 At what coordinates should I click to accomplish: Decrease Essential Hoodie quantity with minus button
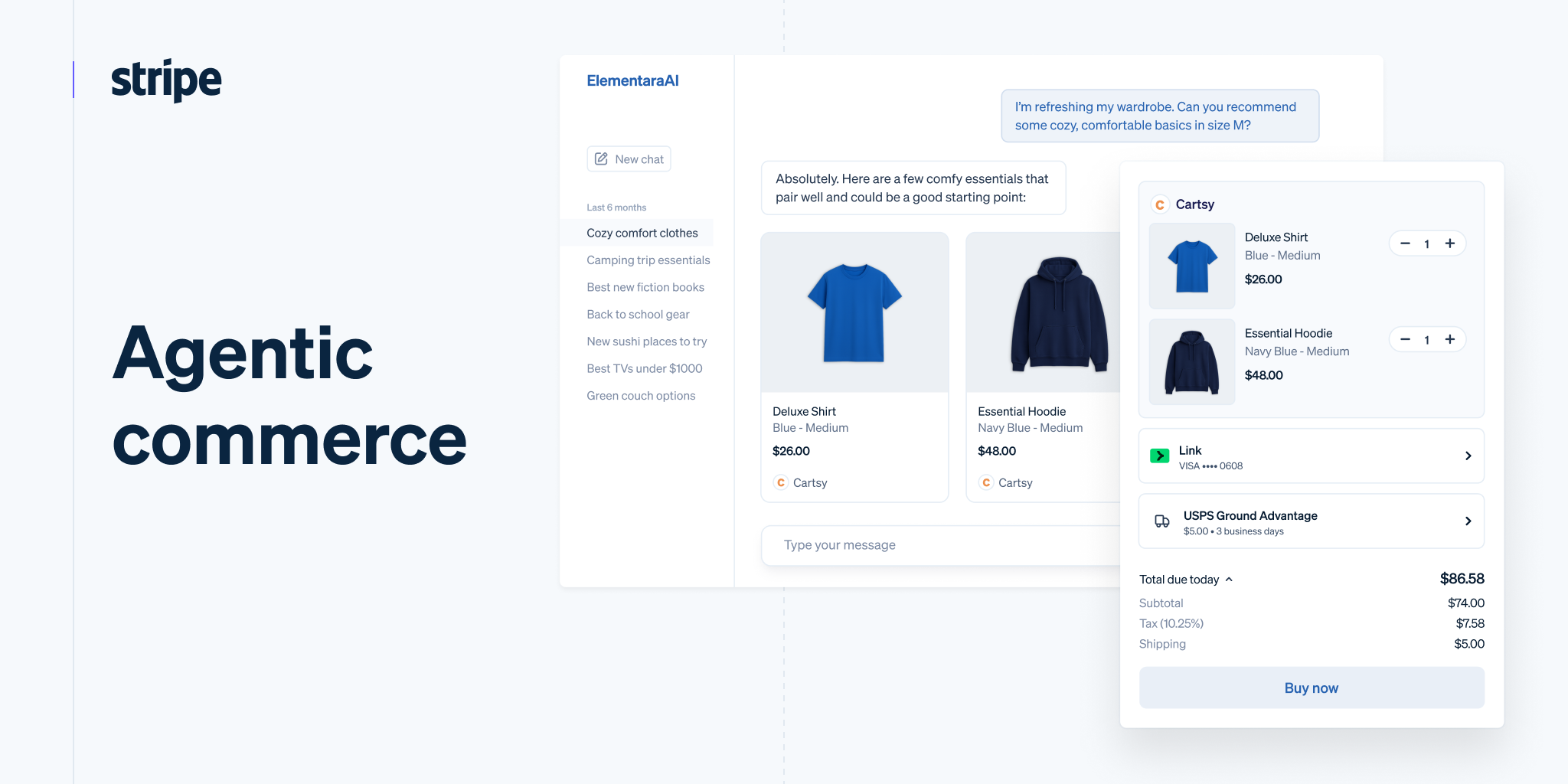1404,339
